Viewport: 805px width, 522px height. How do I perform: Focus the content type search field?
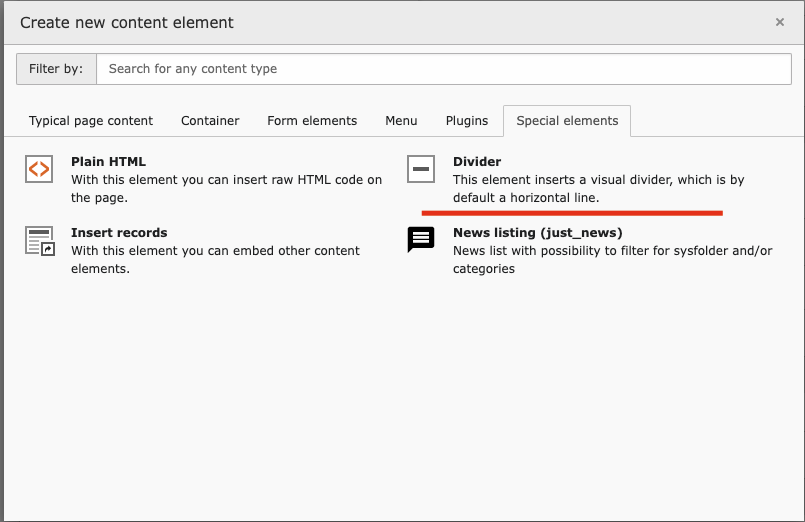point(444,69)
